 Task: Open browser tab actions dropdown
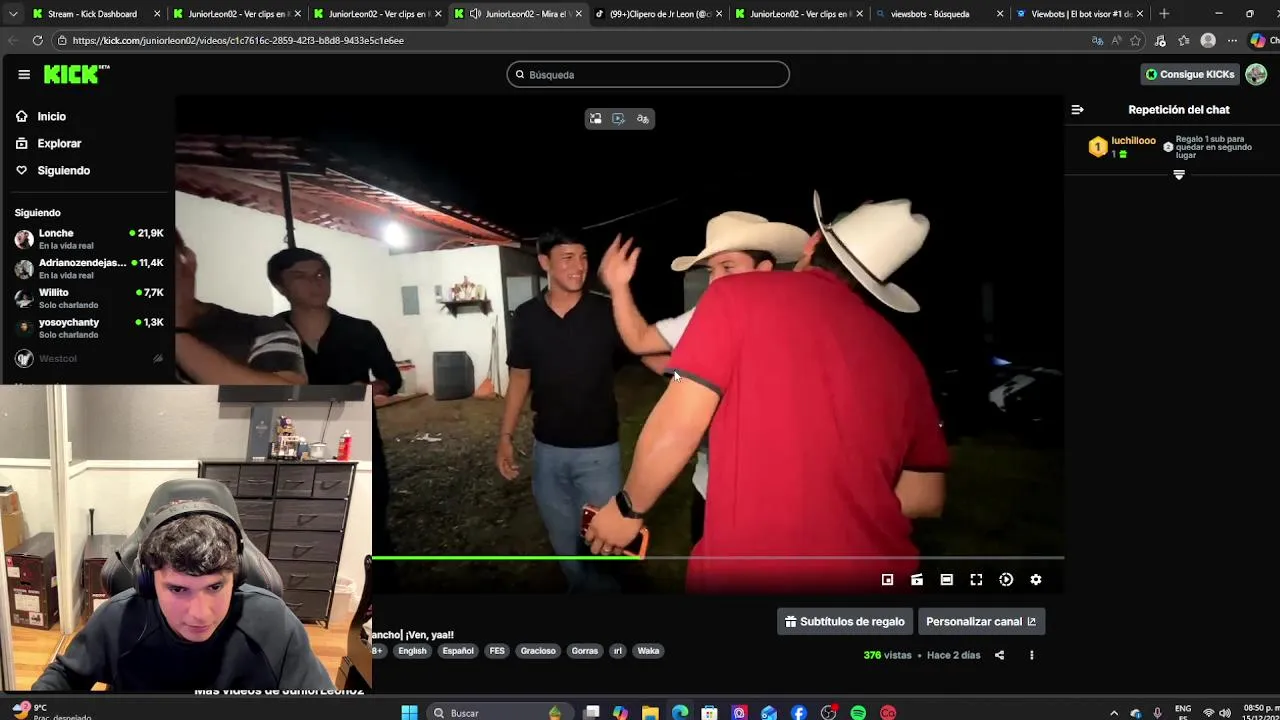(12, 14)
